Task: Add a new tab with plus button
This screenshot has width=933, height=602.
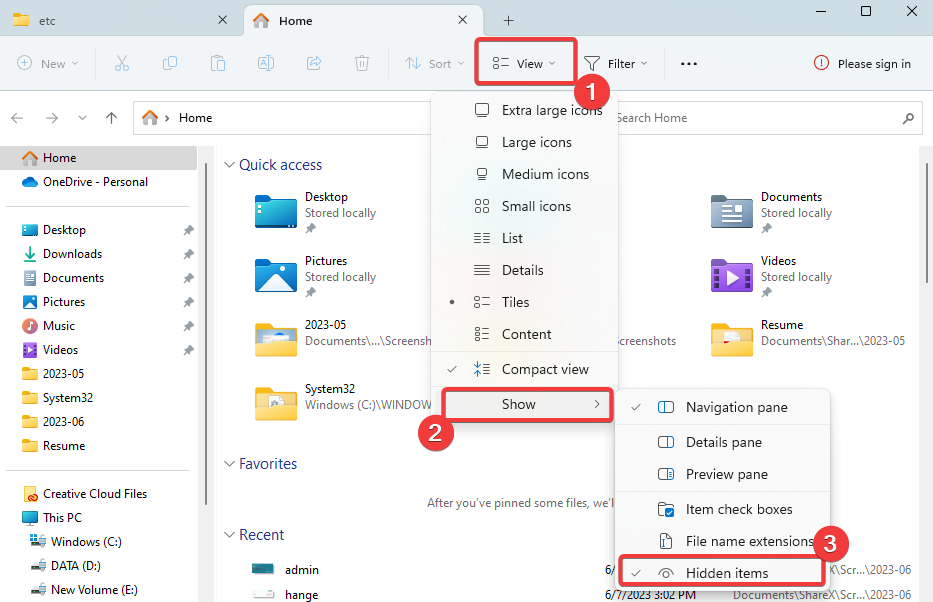Action: (508, 21)
